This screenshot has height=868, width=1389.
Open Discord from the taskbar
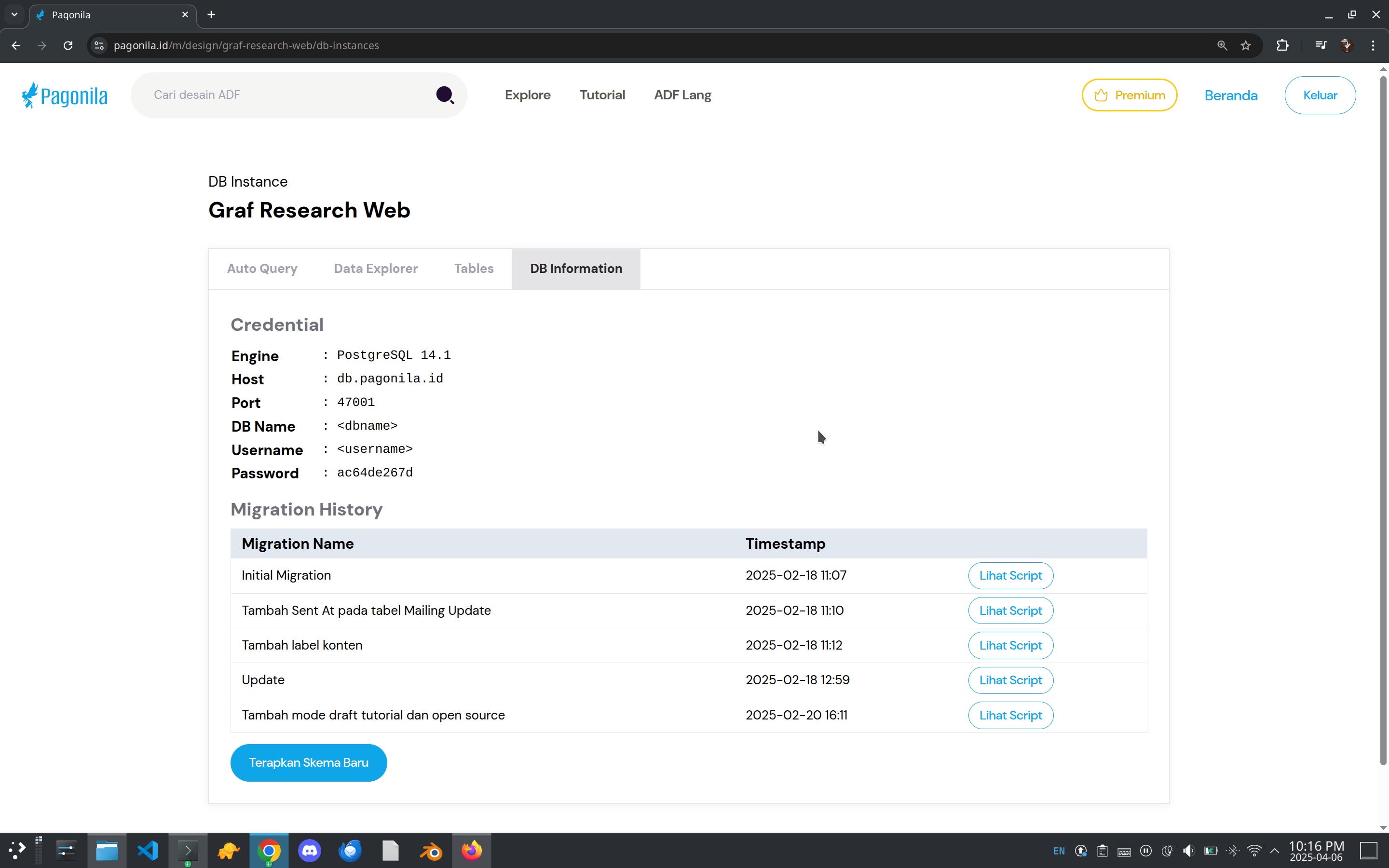(309, 850)
